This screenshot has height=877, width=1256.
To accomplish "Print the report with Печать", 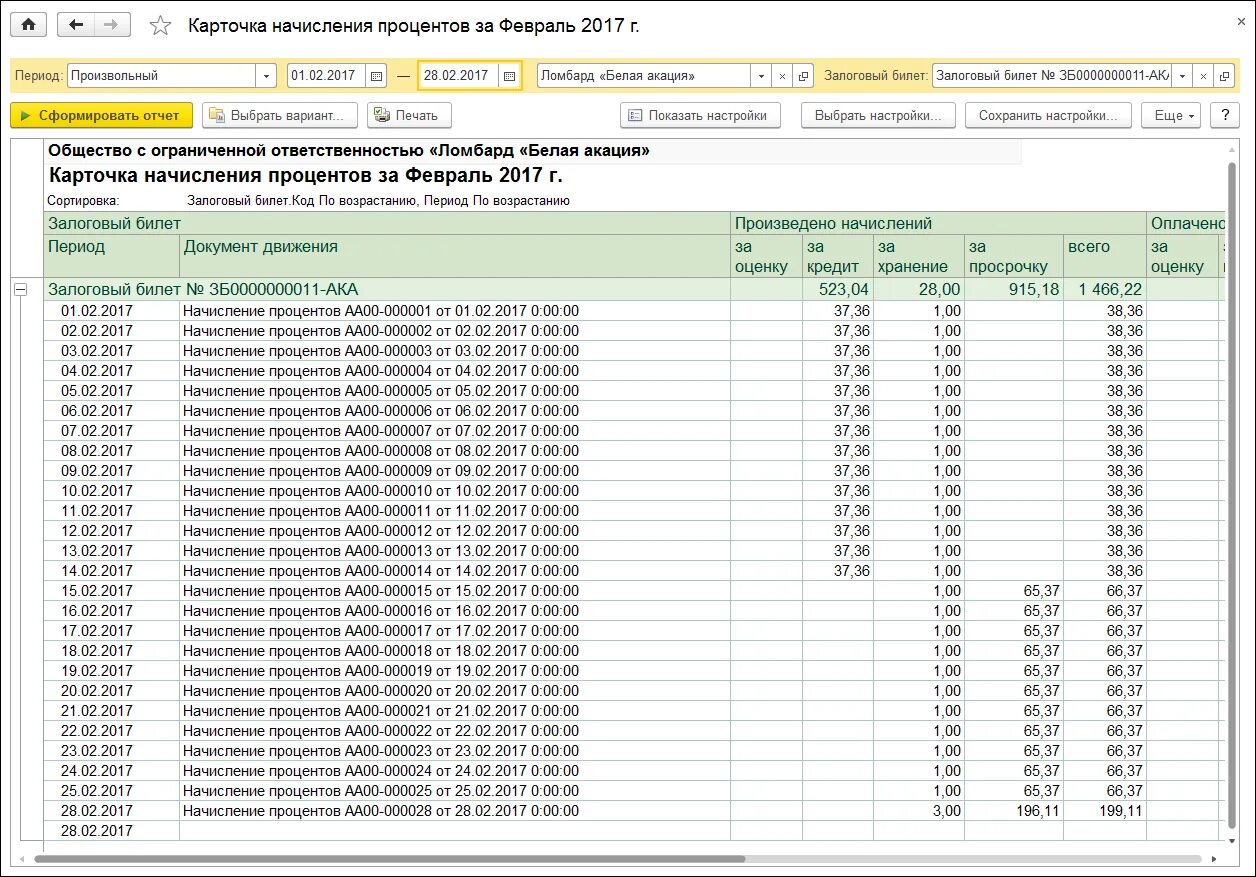I will click(x=409, y=115).
